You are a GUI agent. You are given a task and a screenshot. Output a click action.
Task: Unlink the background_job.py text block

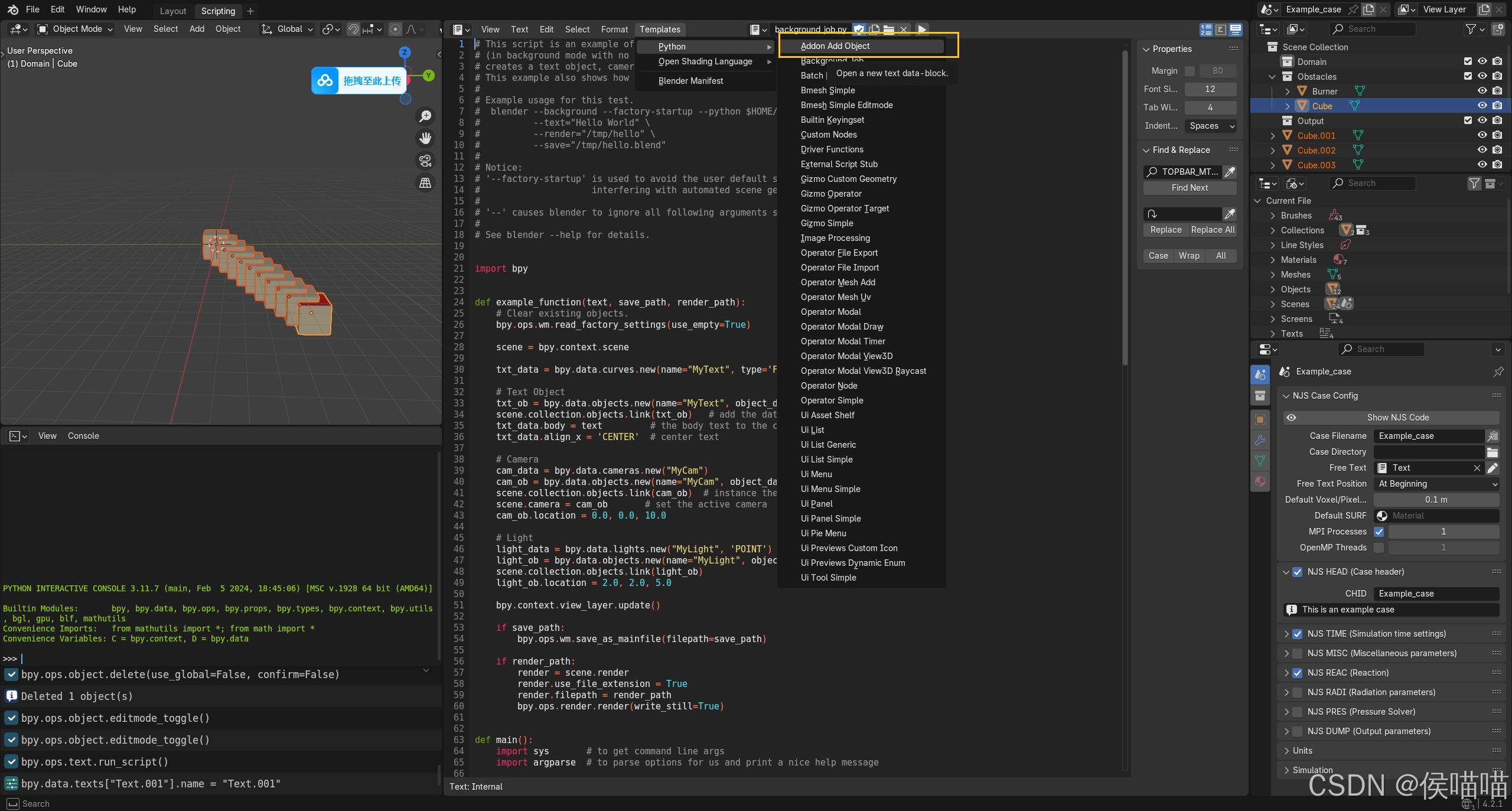[904, 29]
